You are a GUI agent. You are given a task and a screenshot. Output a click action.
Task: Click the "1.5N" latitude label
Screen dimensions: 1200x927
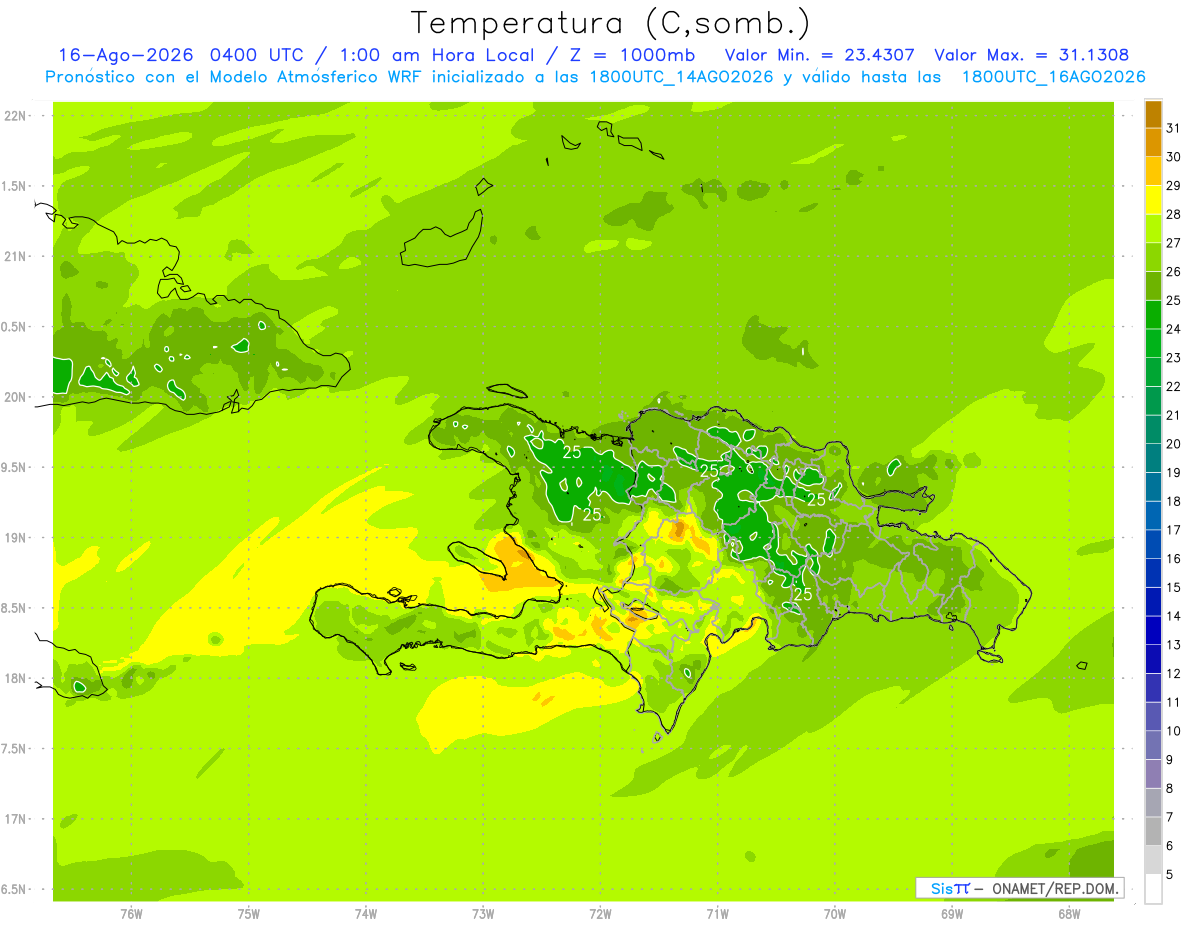[15, 186]
